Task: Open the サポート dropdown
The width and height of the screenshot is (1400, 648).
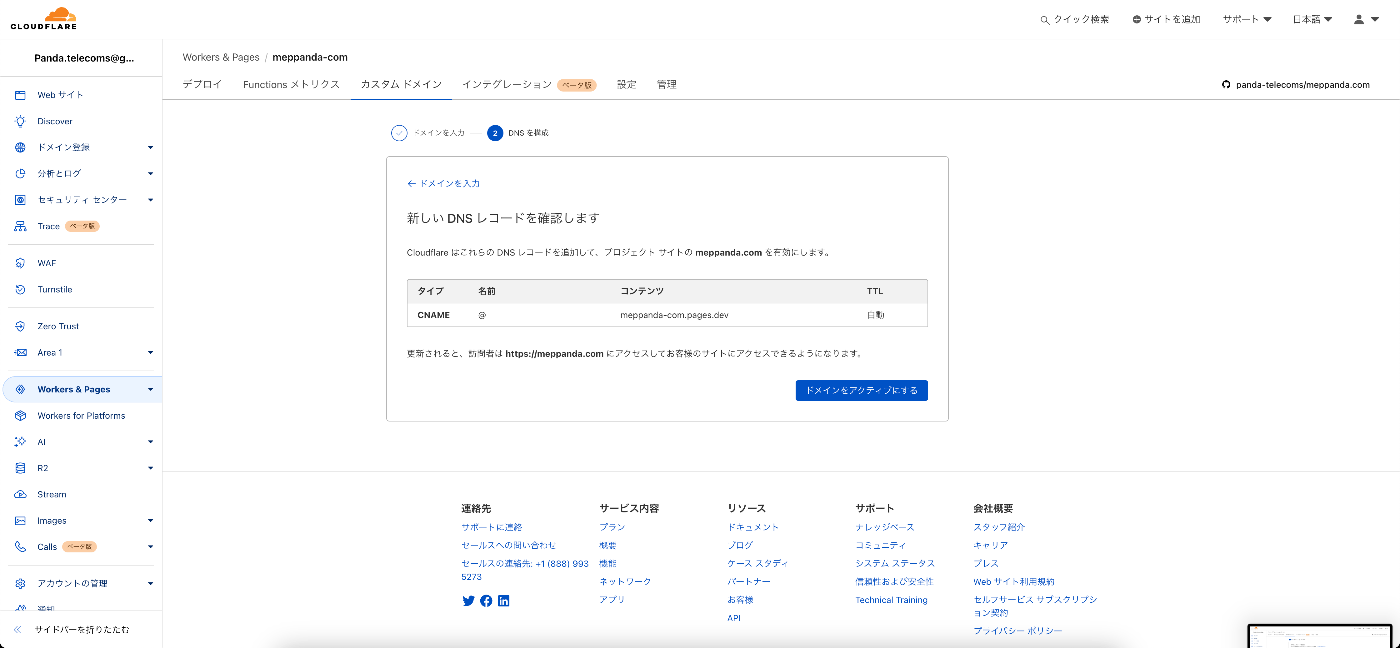Action: click(1246, 19)
